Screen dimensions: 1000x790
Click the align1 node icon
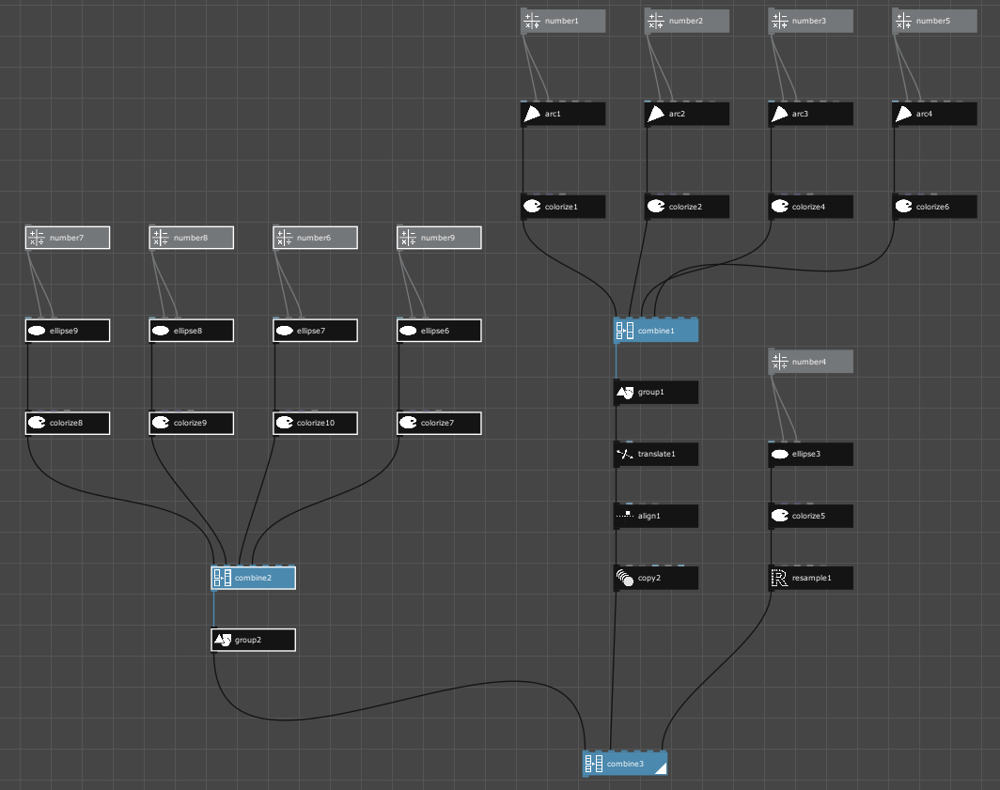625,515
